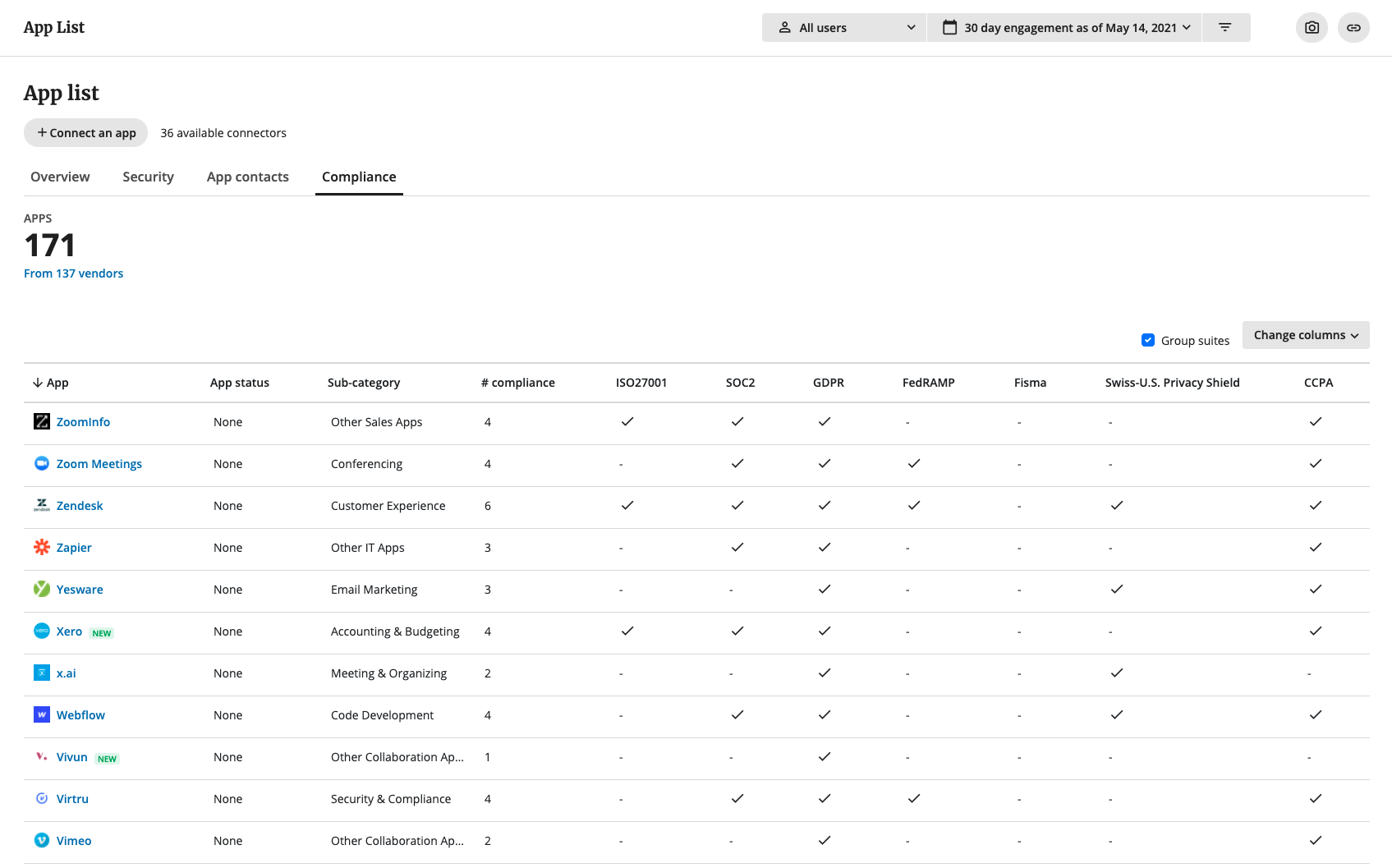
Task: Click the Vimeo logo icon
Action: tap(42, 840)
